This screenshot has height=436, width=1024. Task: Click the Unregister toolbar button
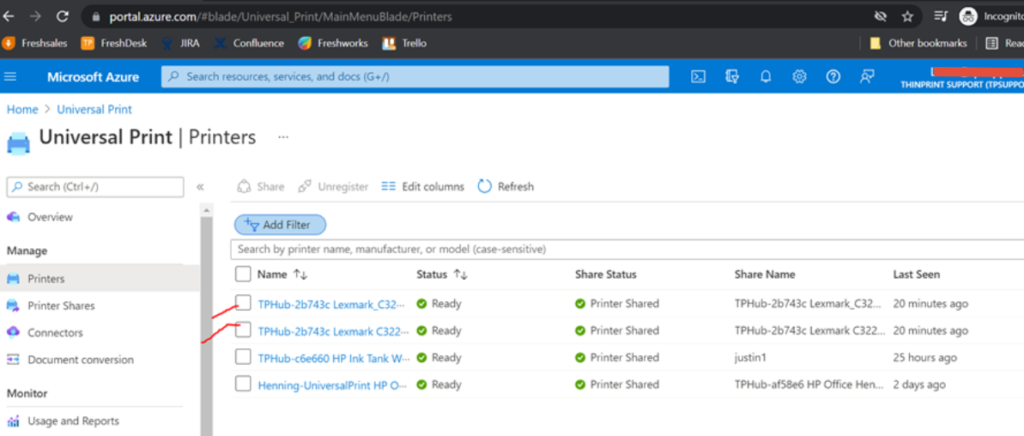coord(333,187)
